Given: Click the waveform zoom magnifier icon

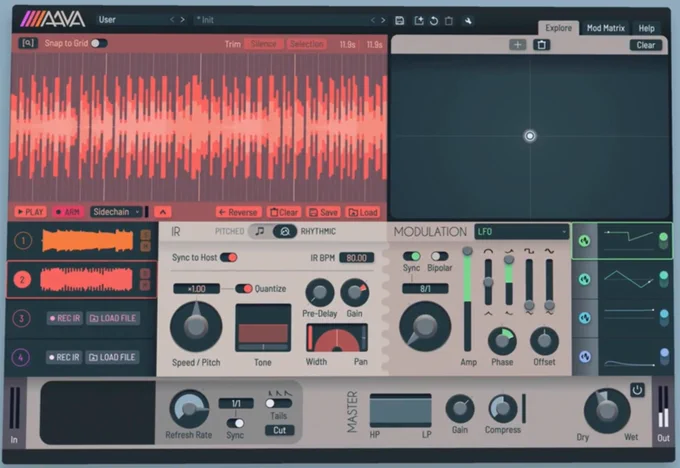Looking at the screenshot, I should [x=28, y=43].
